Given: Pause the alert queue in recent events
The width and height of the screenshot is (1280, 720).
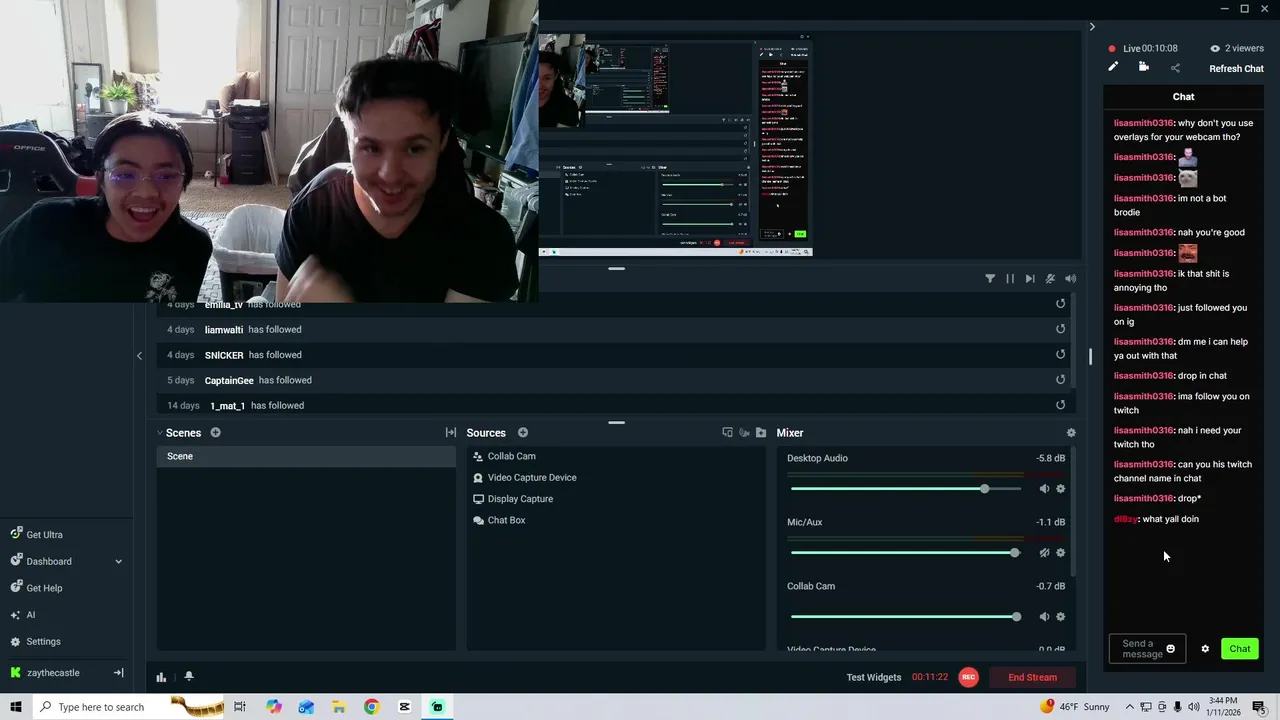Looking at the screenshot, I should click(1010, 279).
